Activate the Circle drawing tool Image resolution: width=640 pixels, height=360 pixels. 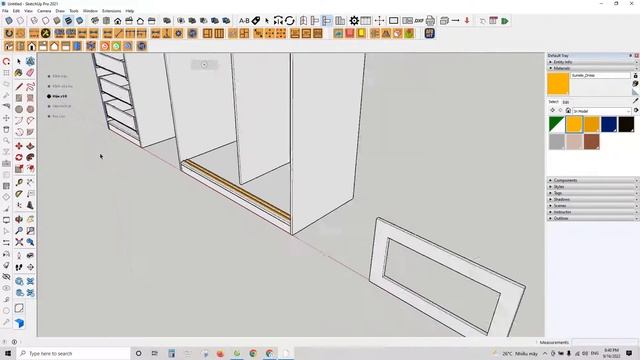pyautogui.click(x=19, y=109)
